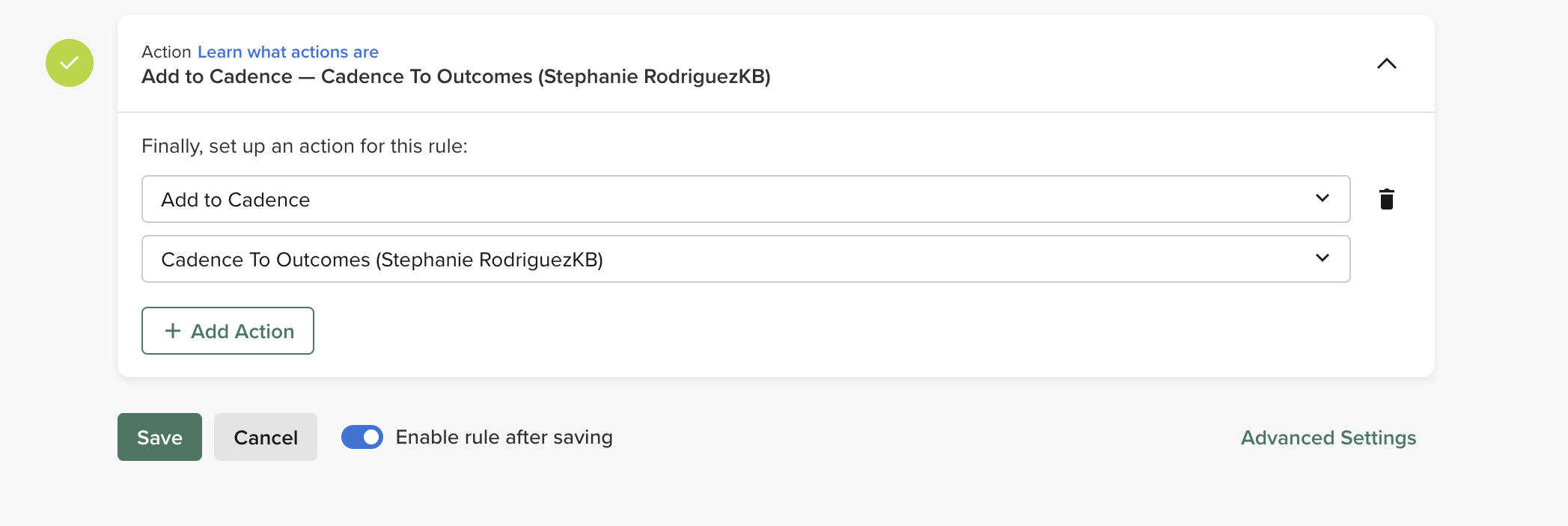Open the Add to Cadence action type dropdown
The width and height of the screenshot is (1568, 526).
pyautogui.click(x=745, y=199)
